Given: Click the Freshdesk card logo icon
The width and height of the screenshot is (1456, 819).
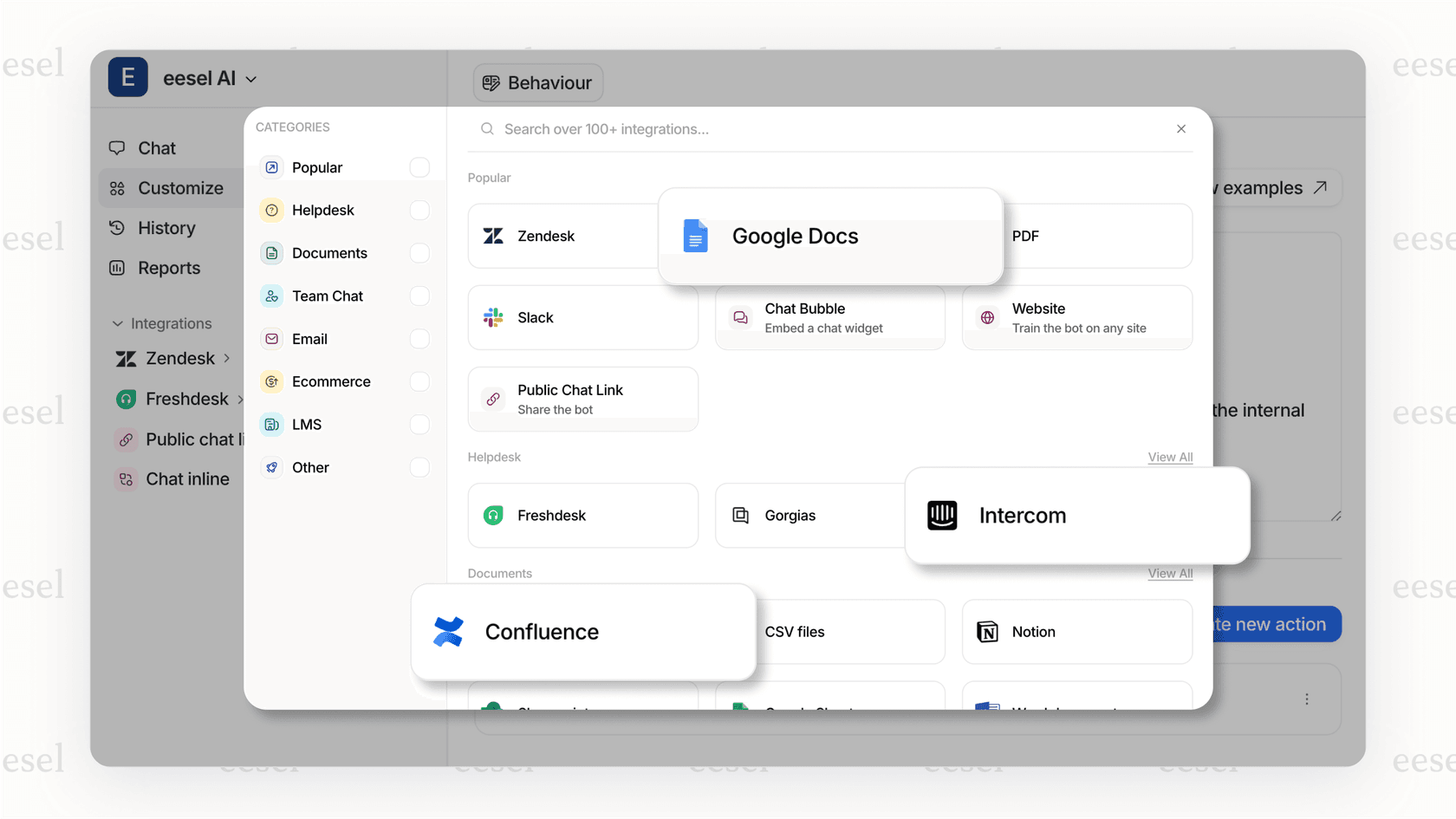Looking at the screenshot, I should coord(493,516).
